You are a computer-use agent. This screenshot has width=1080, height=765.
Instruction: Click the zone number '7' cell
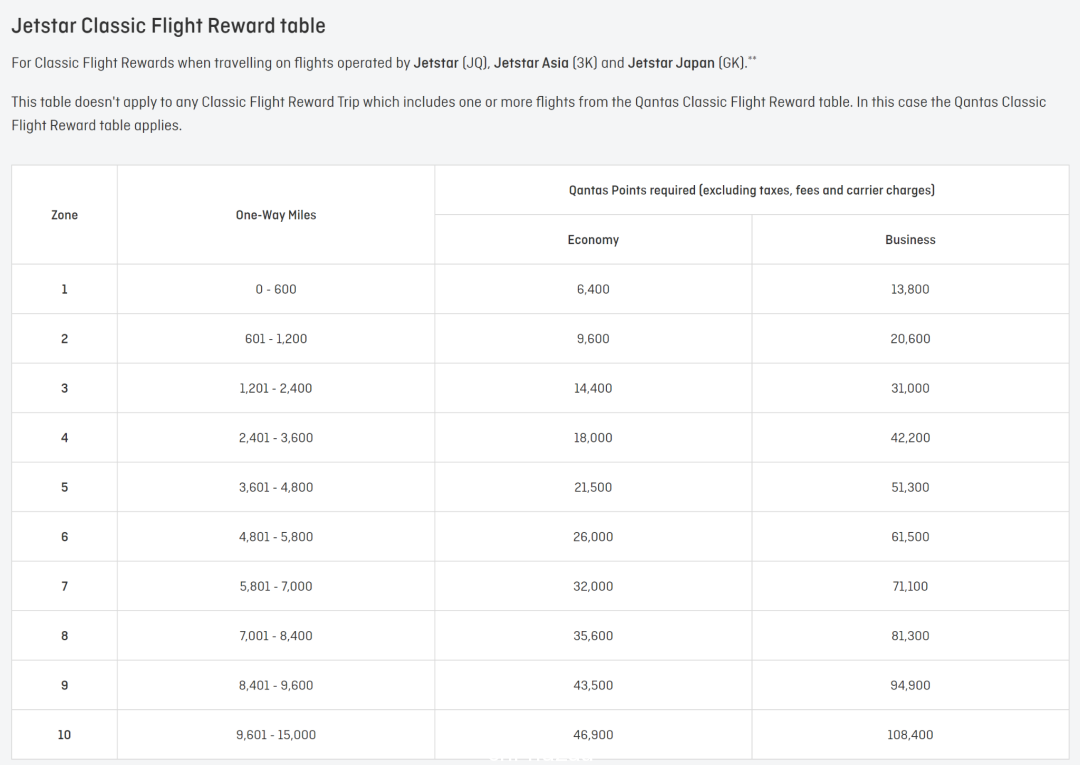point(64,587)
